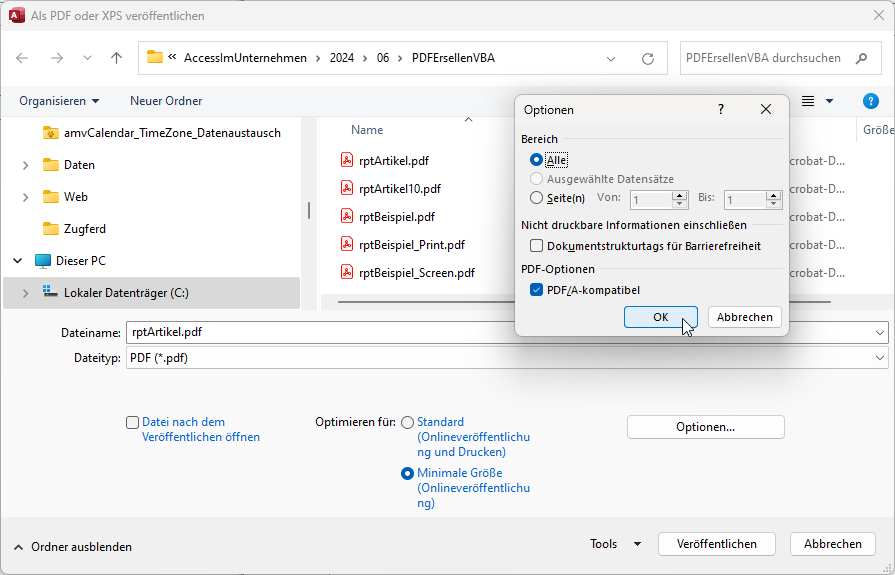Click the Dieser PC monitor icon

[x=43, y=261]
